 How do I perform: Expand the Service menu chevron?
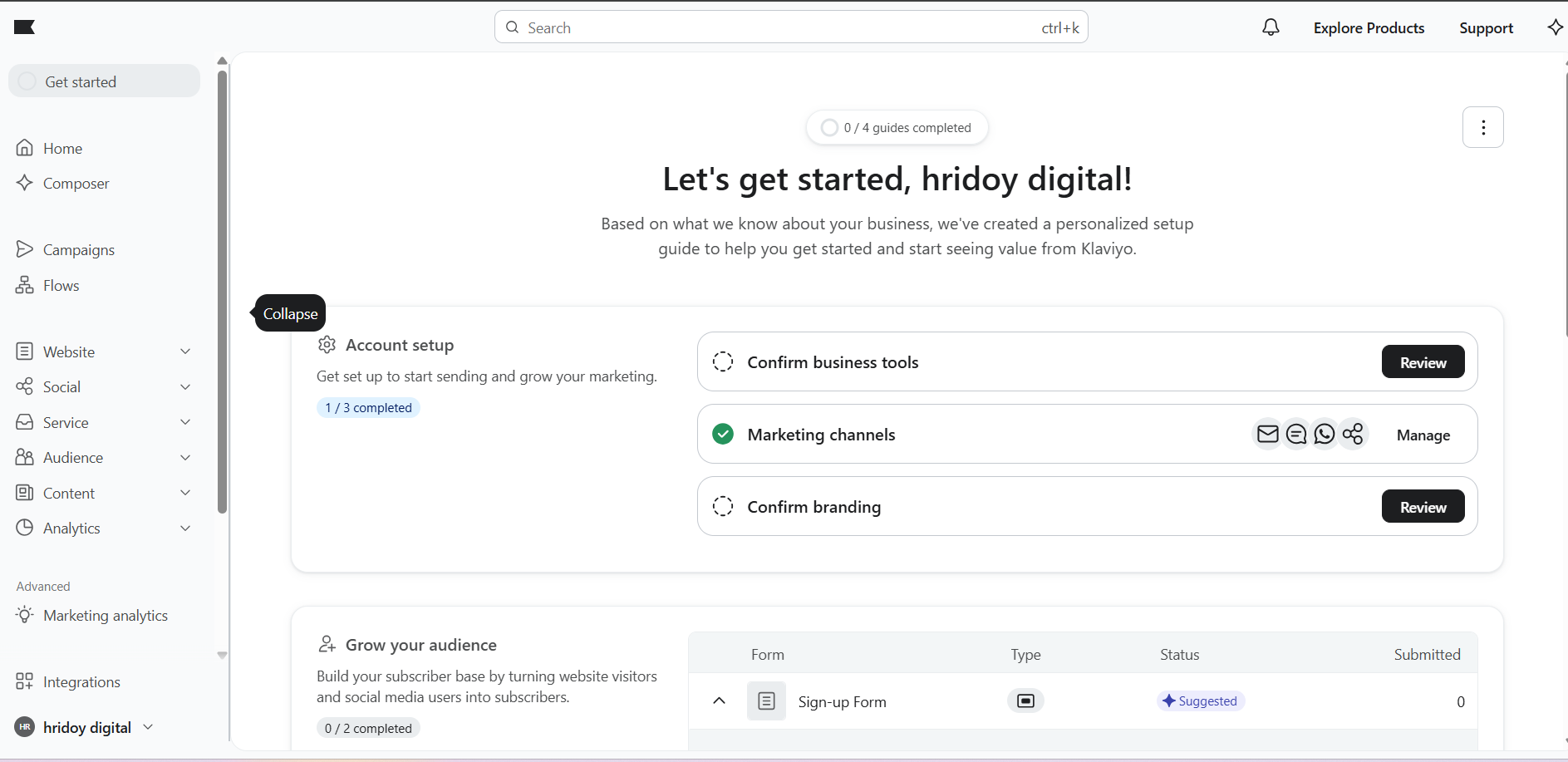(x=185, y=422)
